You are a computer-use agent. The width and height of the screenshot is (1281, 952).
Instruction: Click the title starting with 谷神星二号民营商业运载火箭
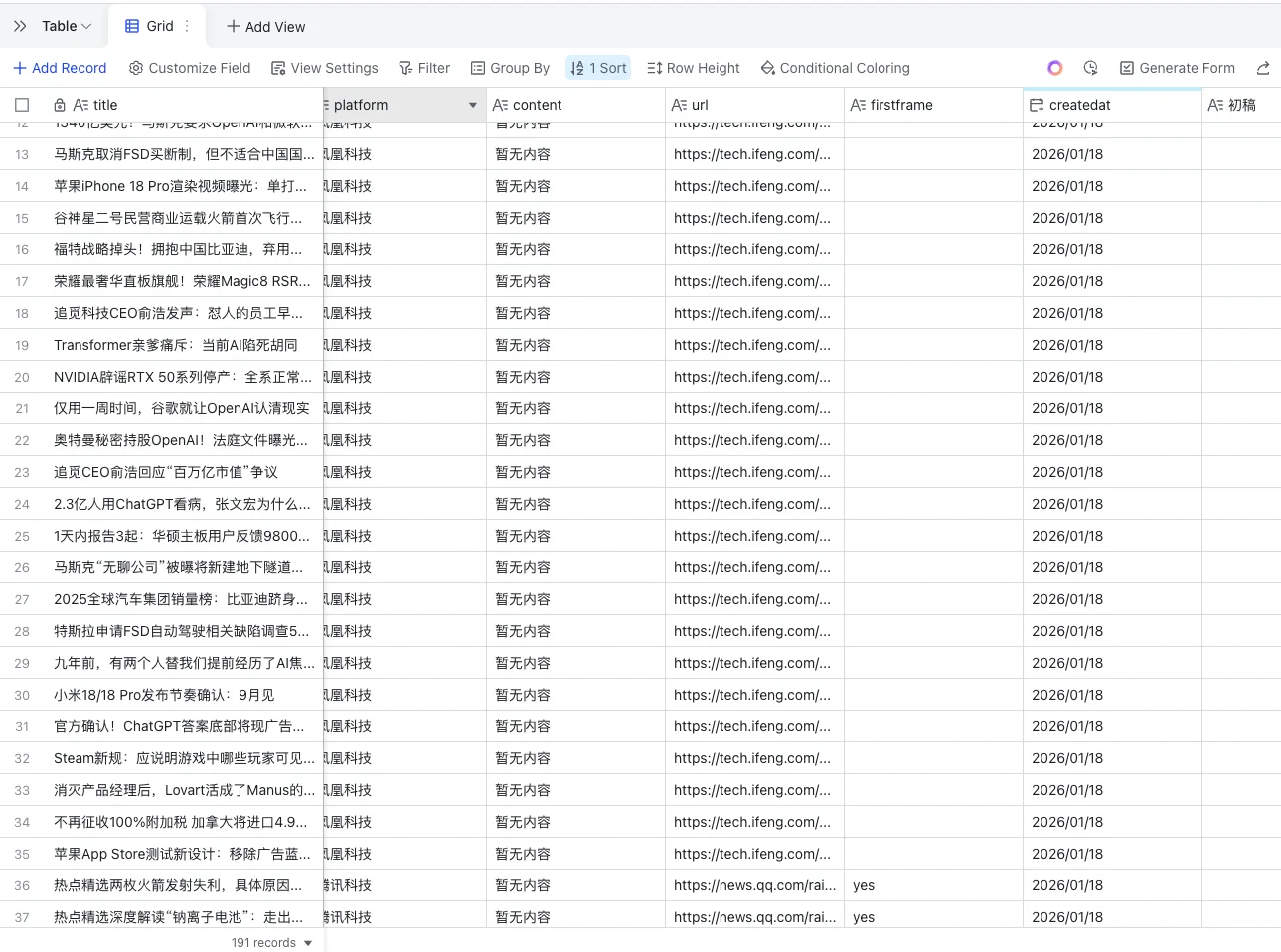tap(179, 218)
